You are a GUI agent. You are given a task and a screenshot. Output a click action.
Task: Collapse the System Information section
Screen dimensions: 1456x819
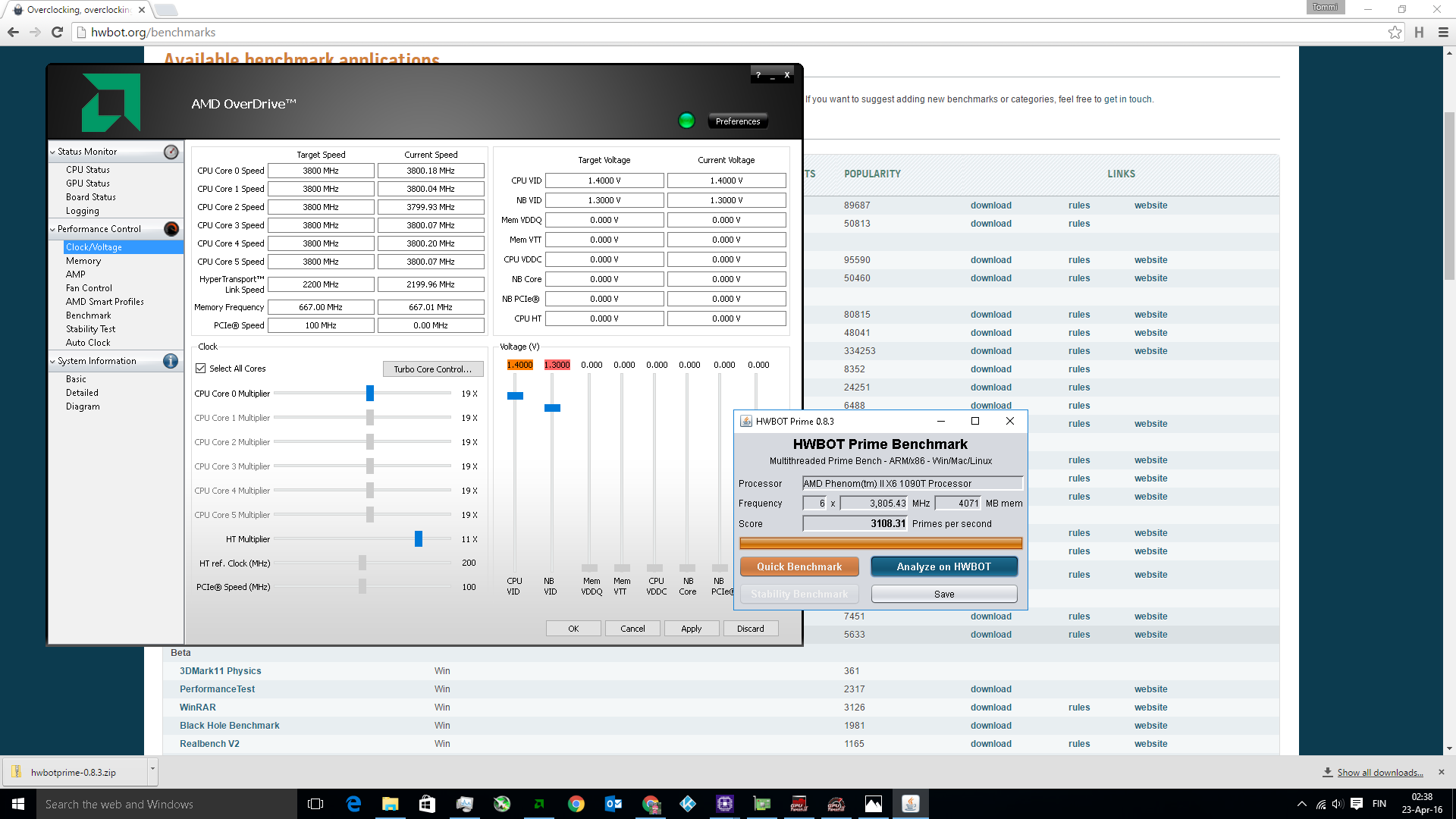tap(52, 362)
